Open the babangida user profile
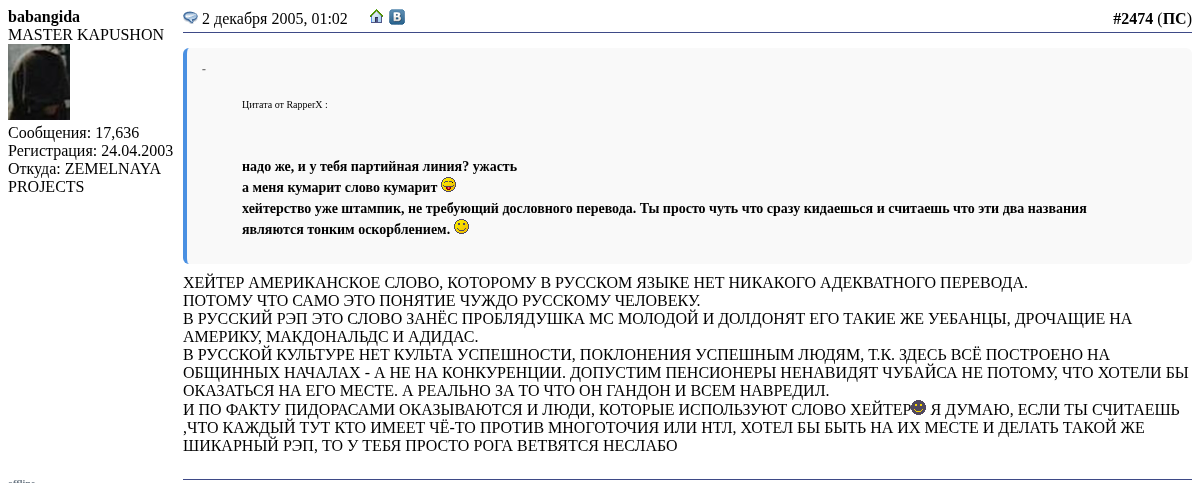 [x=44, y=17]
